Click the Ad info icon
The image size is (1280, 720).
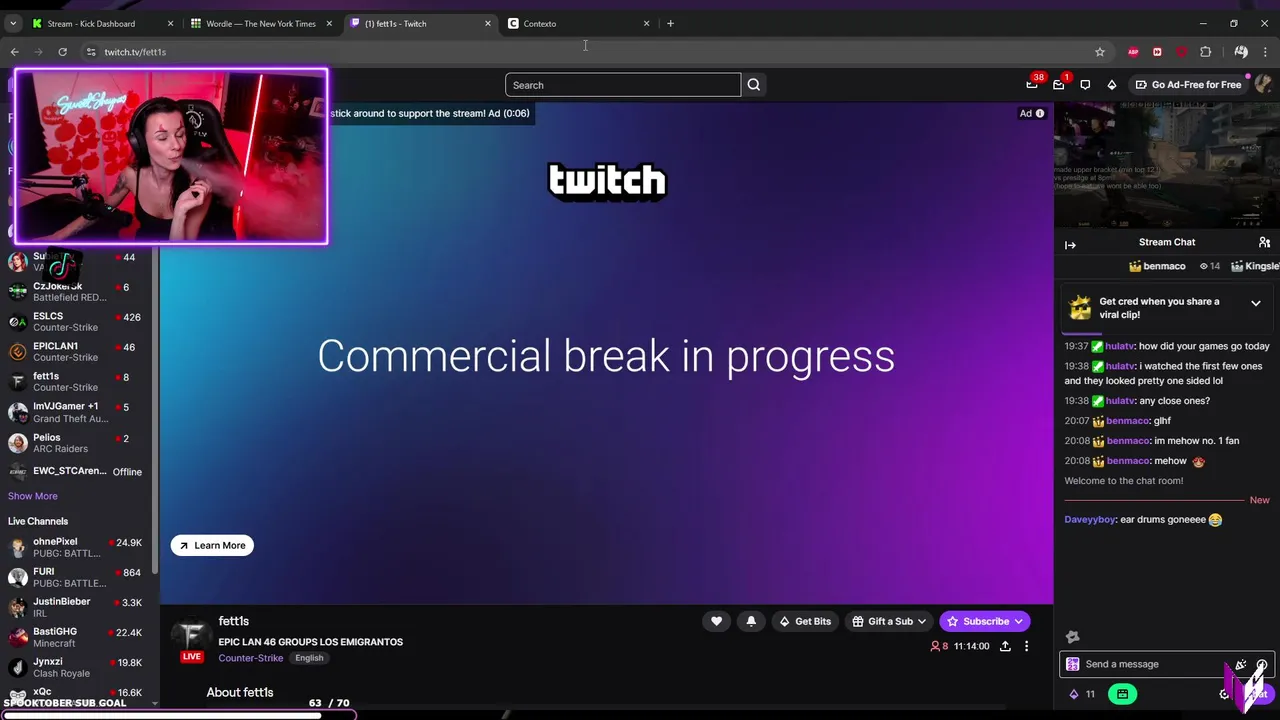pyautogui.click(x=1040, y=113)
